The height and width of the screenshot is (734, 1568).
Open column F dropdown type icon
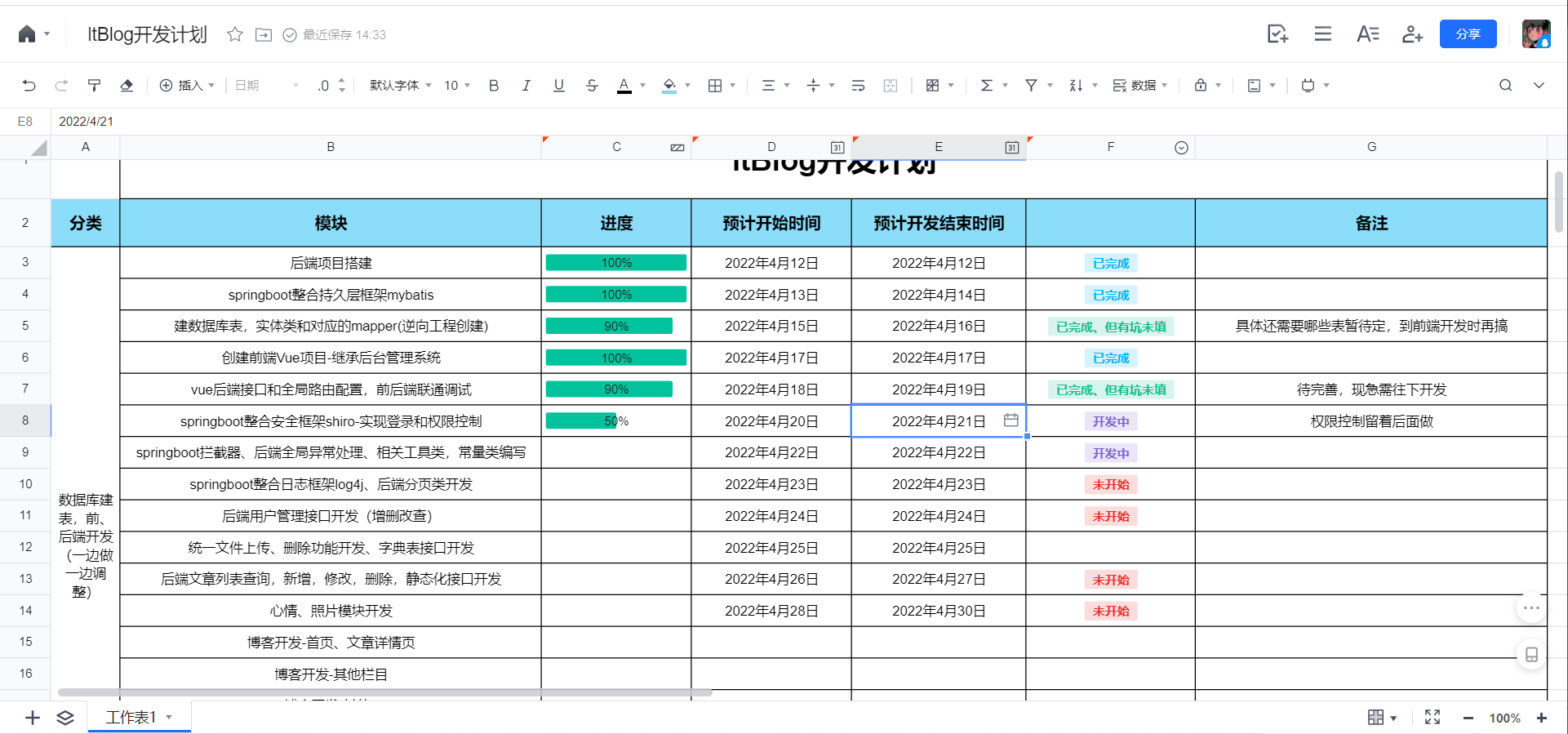pyautogui.click(x=1181, y=148)
